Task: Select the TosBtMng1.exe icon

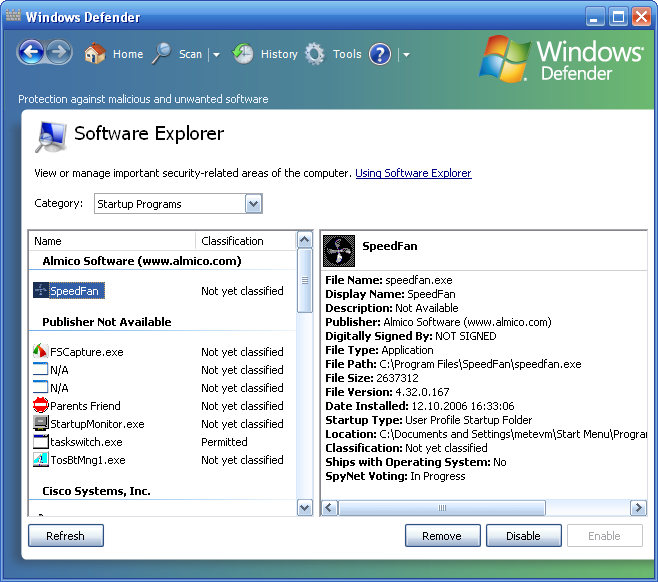Action: click(x=40, y=459)
